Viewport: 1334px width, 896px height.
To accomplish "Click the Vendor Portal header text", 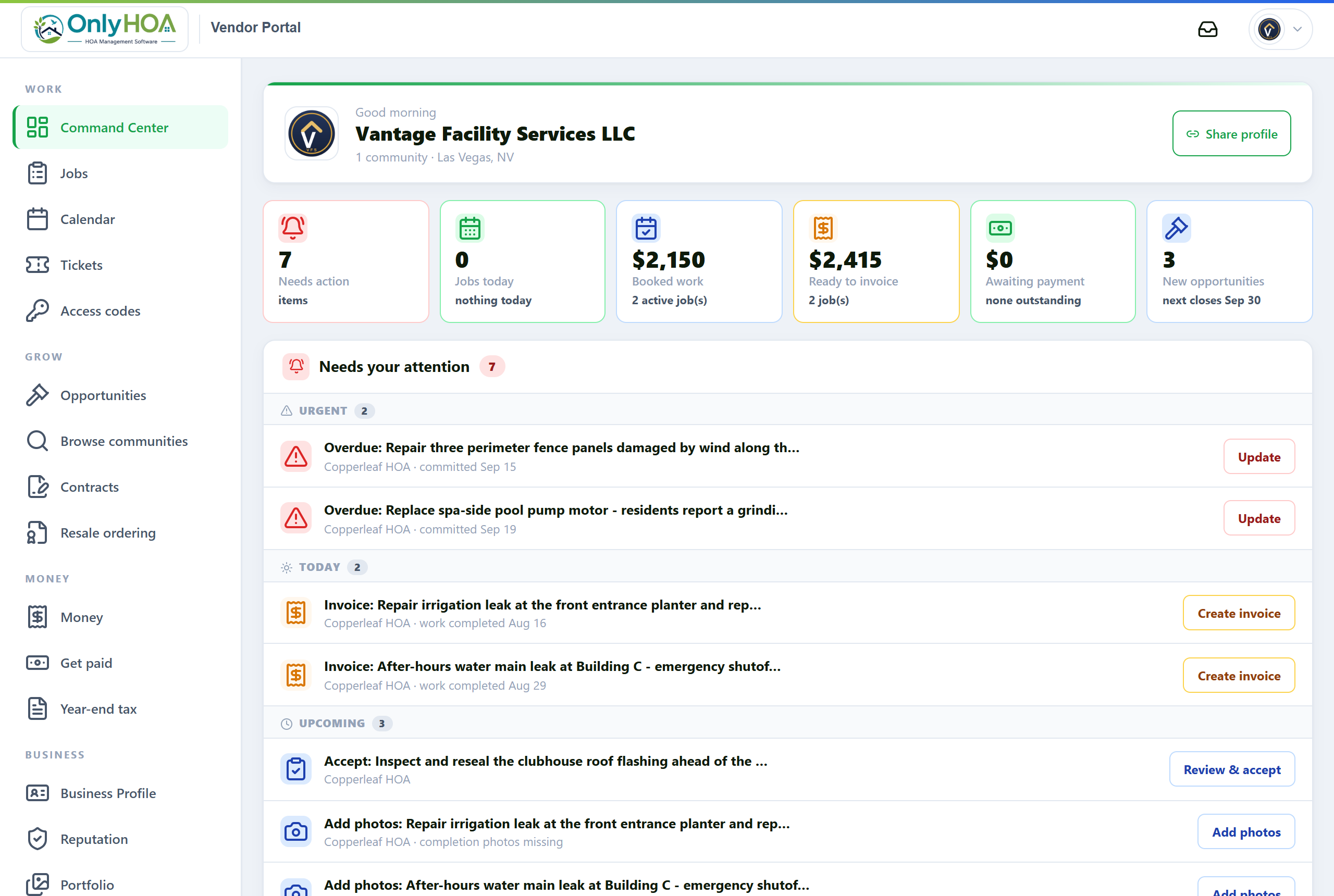I will coord(255,27).
